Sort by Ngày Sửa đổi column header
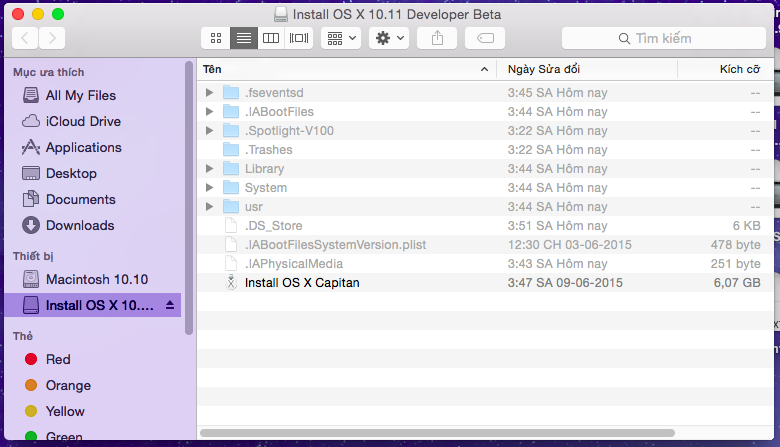Viewport: 780px width, 447px height. click(x=586, y=69)
